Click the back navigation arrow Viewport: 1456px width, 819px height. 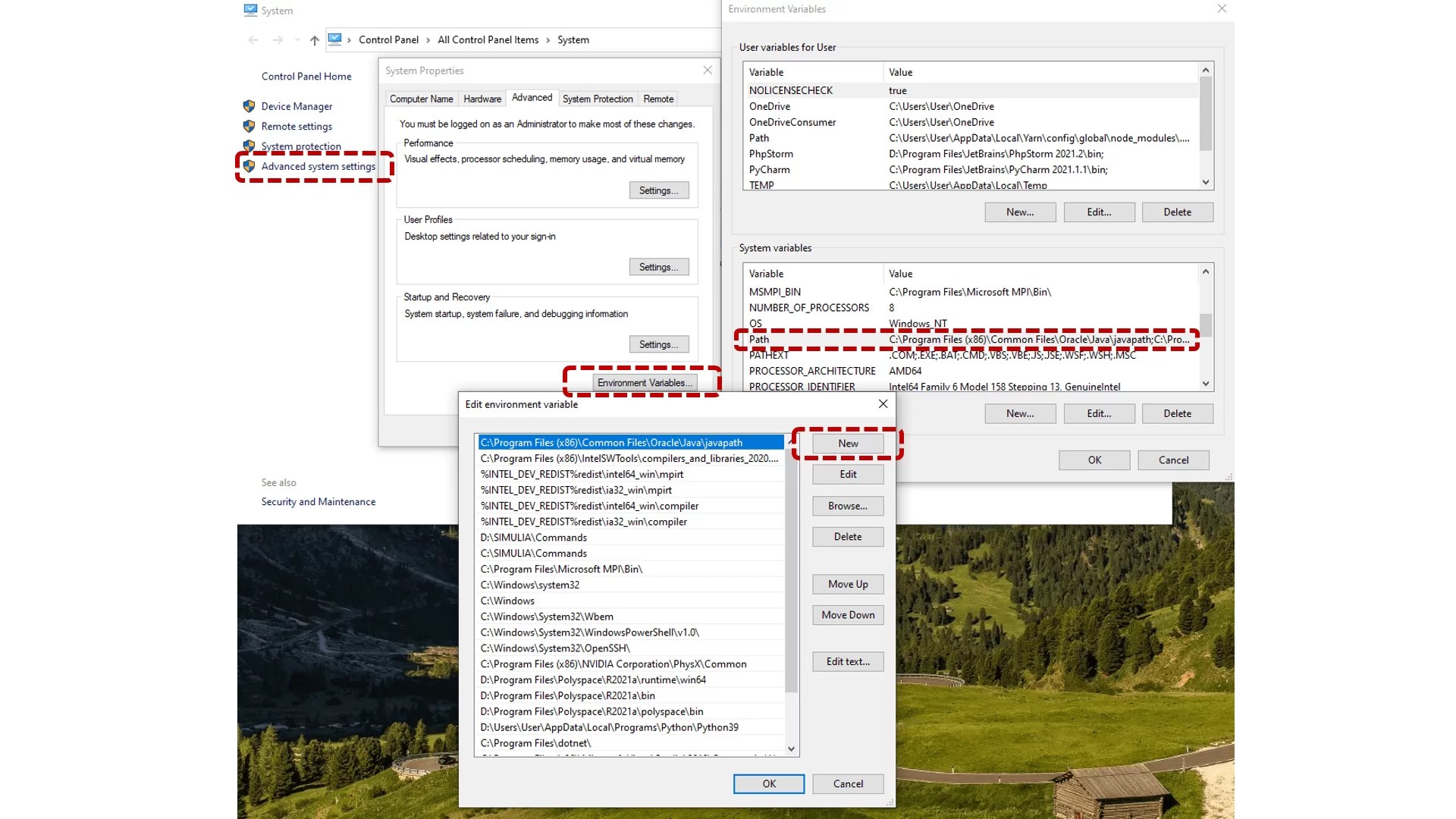253,39
